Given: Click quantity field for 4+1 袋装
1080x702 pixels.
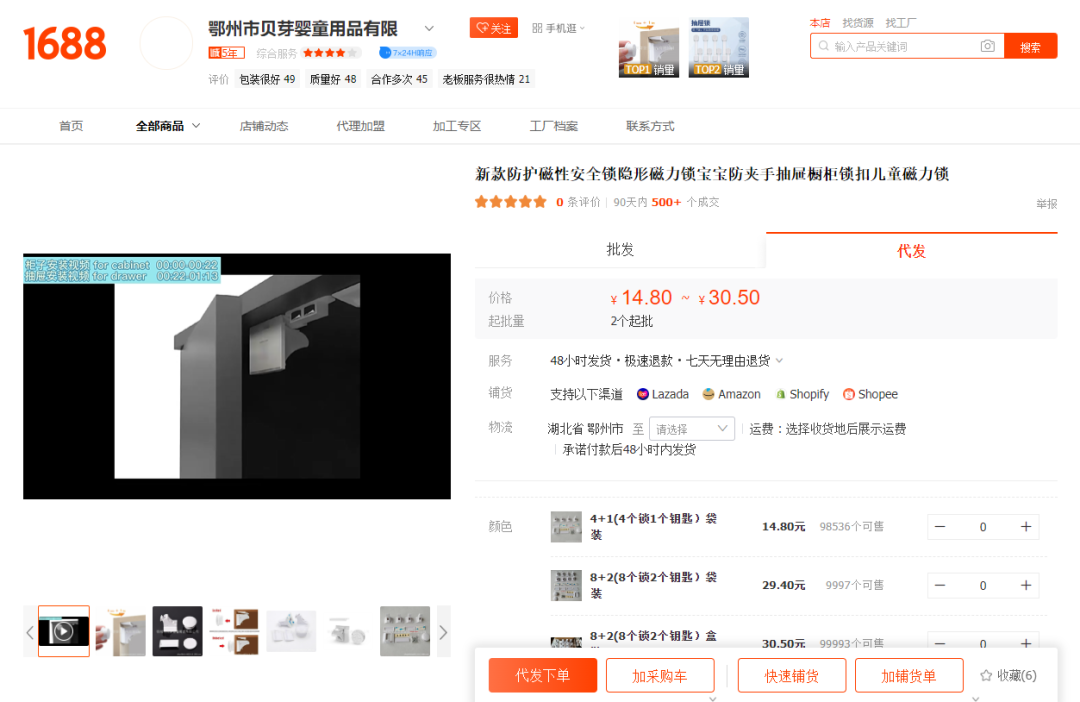Looking at the screenshot, I should (983, 527).
